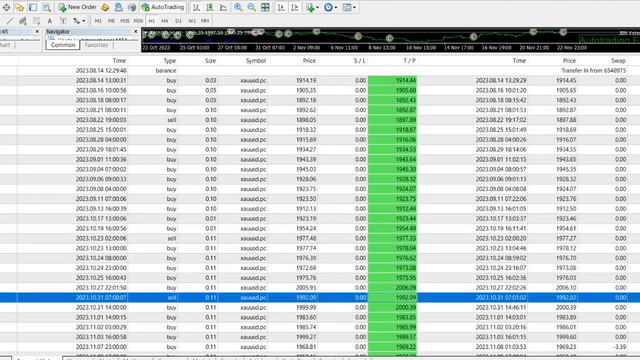Select the text label tool
Viewport: 640px width, 360px height.
(63, 20)
